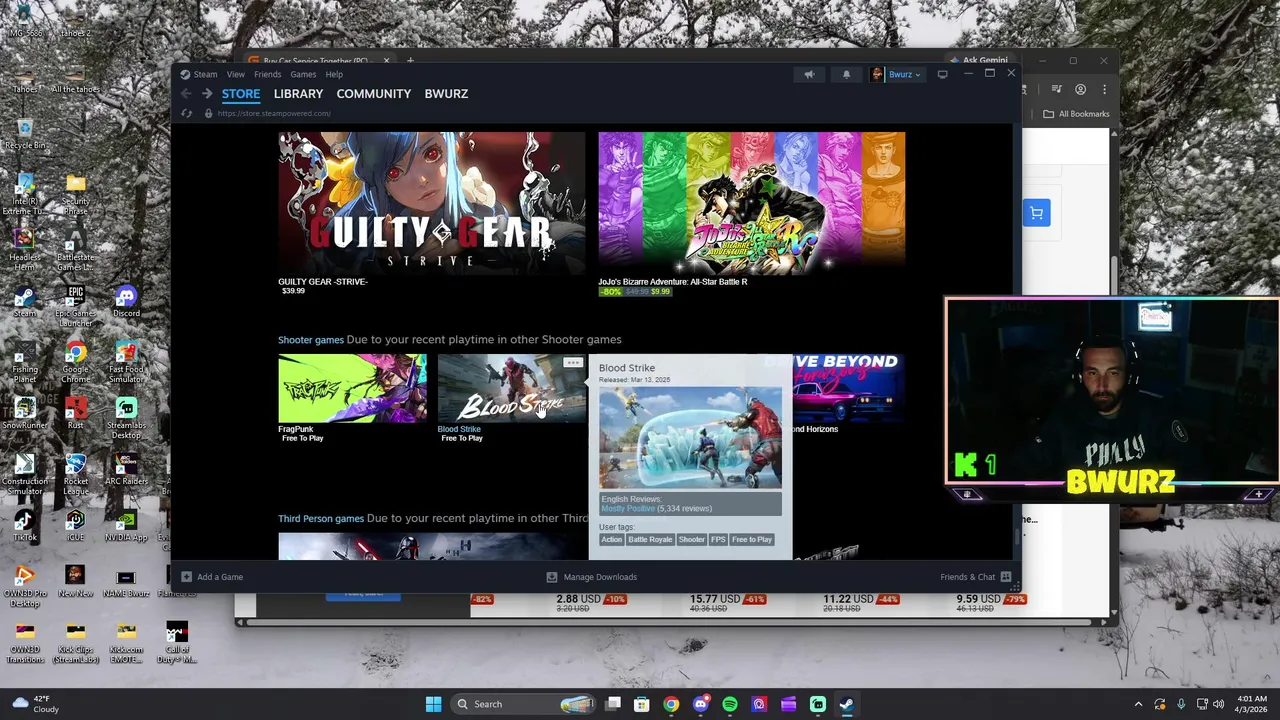Open Steam notifications bell
The image size is (1280, 720).
[x=846, y=74]
